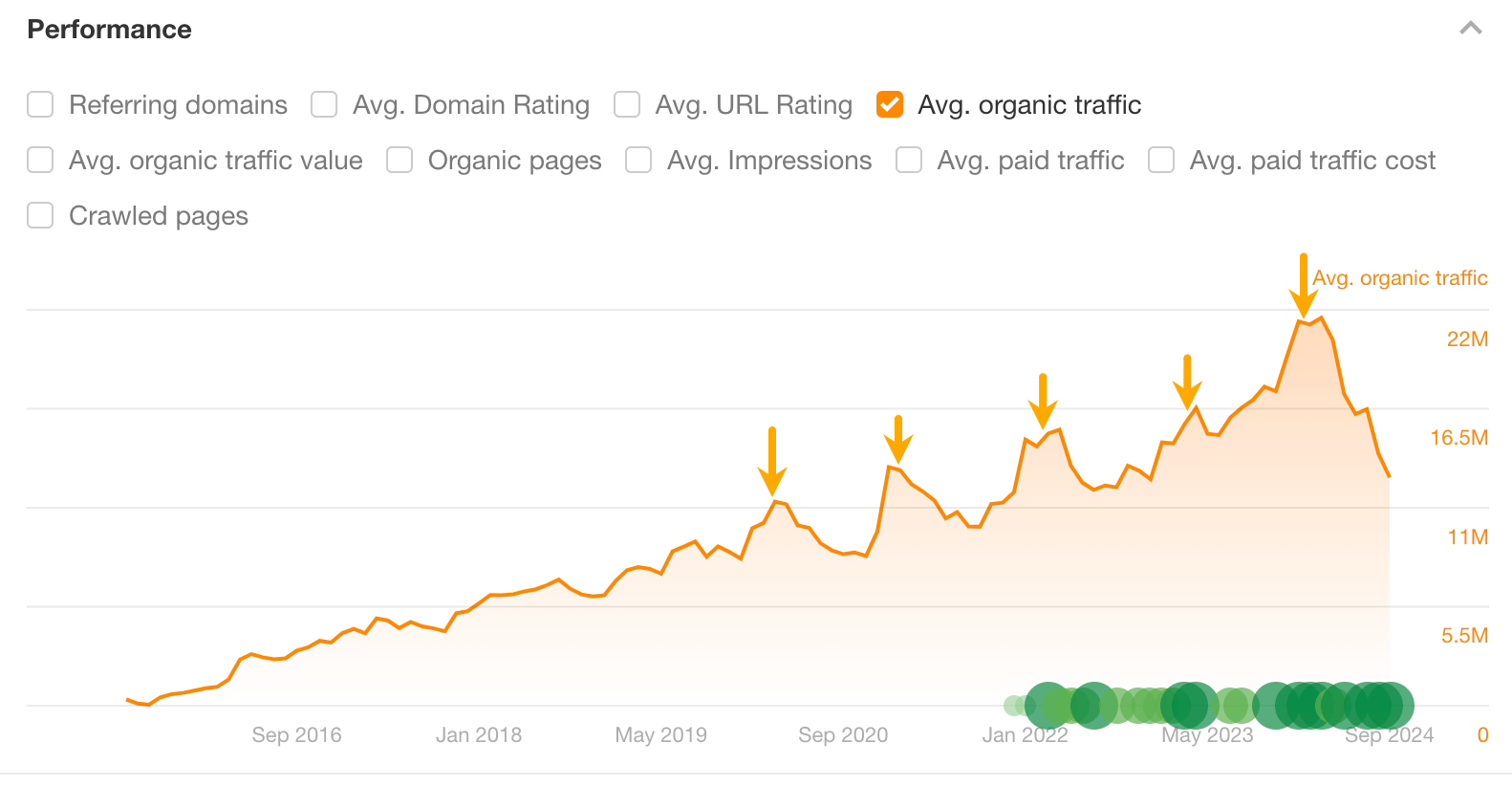Click the orange arrow above the May 2023 peak

click(1188, 382)
